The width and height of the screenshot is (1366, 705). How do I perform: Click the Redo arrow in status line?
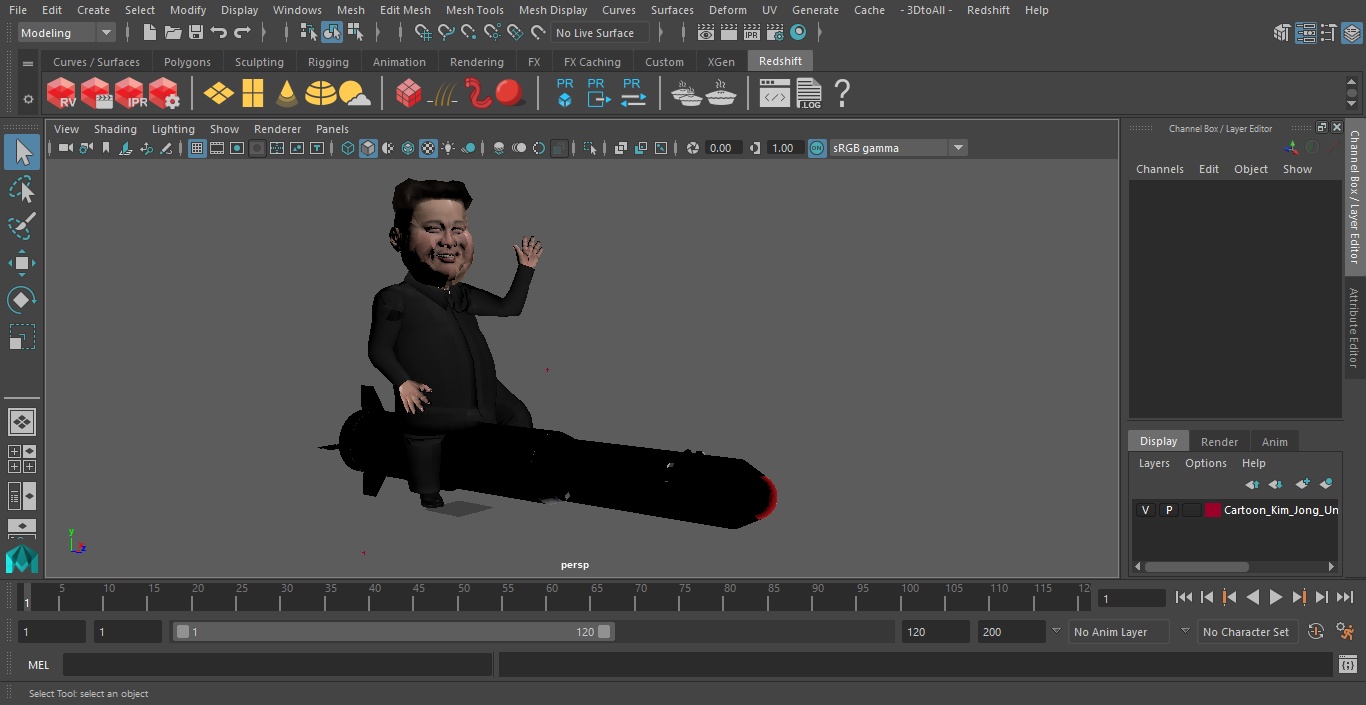click(x=242, y=33)
